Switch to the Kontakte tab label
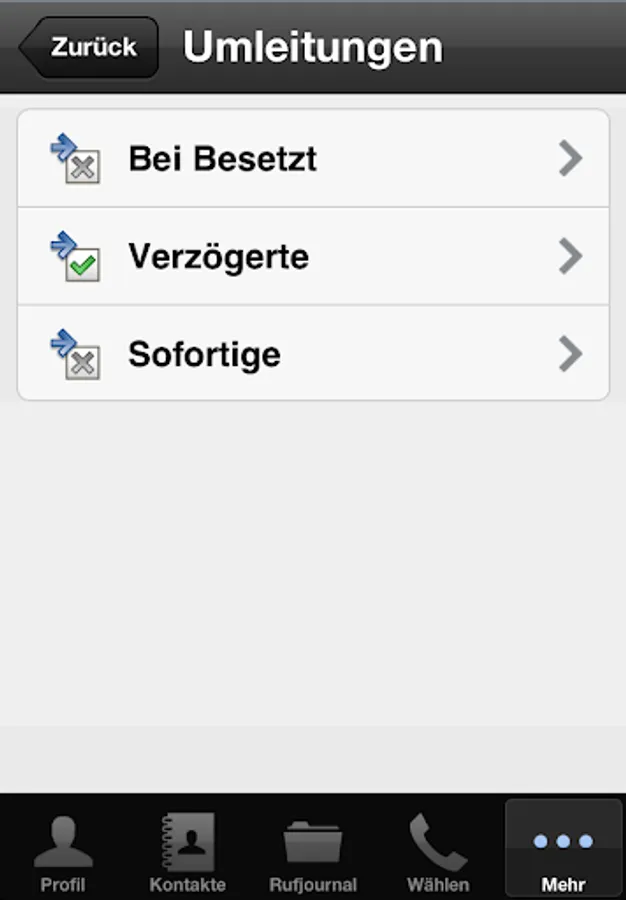This screenshot has height=900, width=626. 188,885
